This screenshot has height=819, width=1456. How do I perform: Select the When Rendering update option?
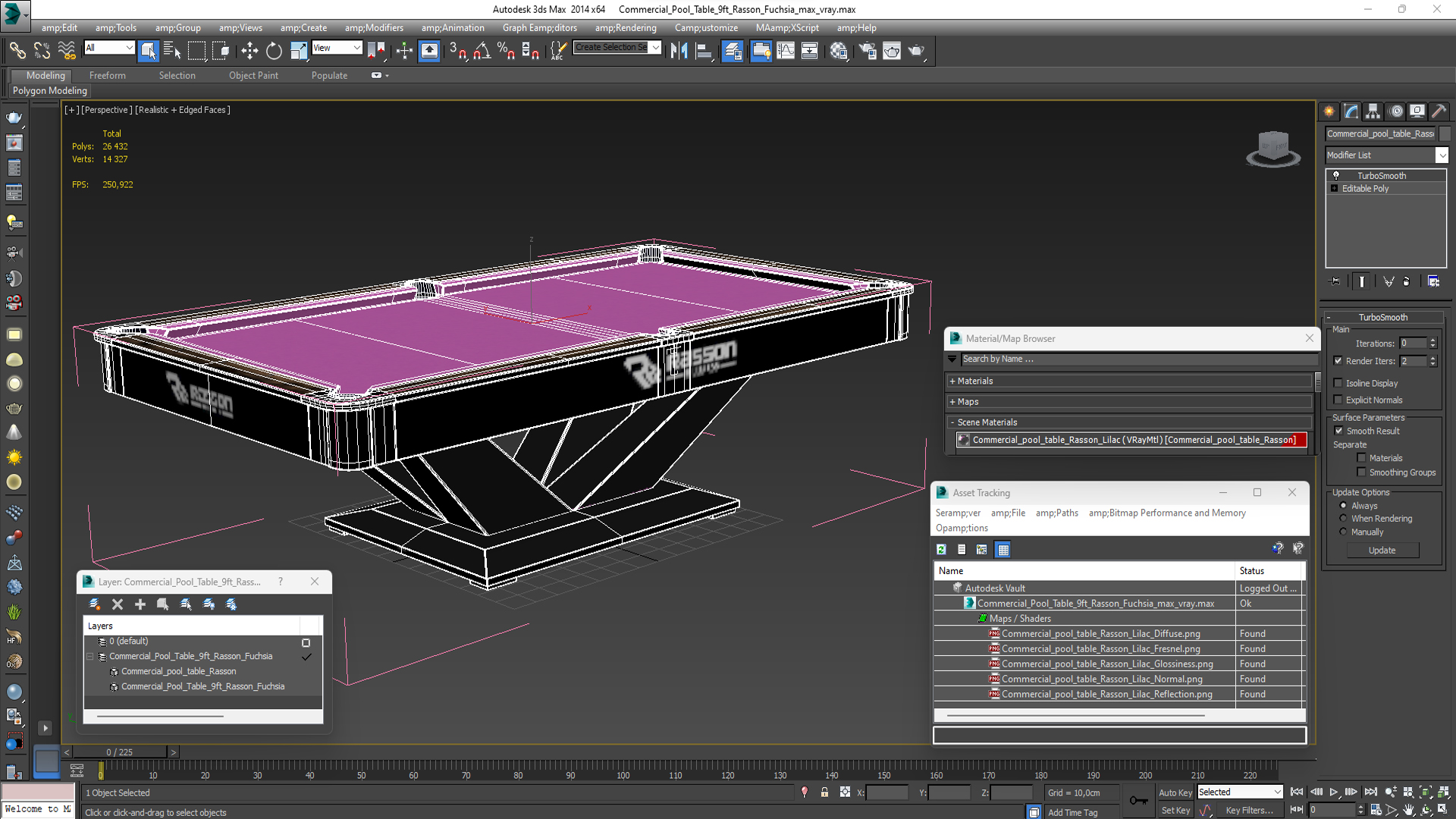[1344, 519]
